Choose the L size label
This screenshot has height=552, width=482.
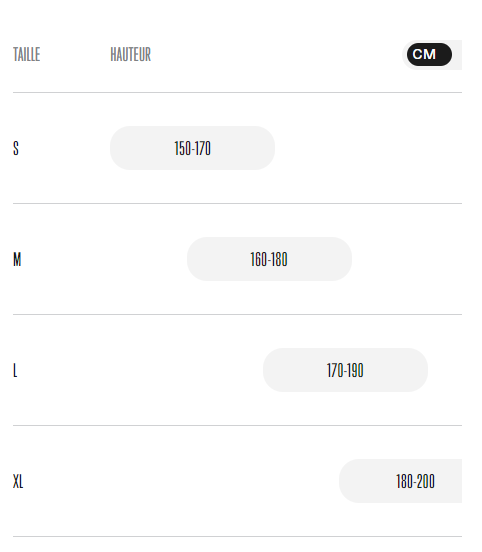[15, 370]
